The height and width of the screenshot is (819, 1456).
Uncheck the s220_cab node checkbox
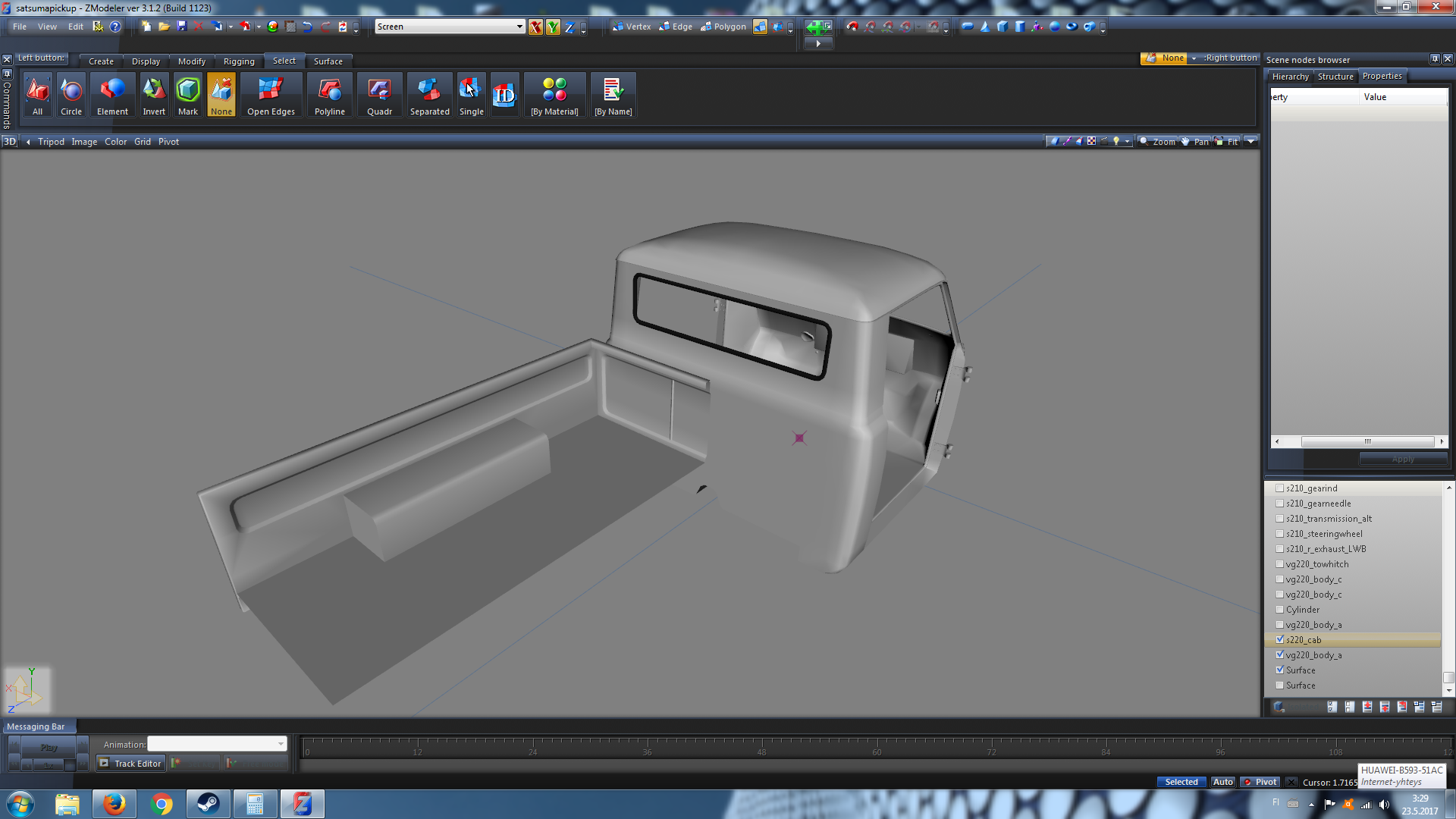[1280, 639]
